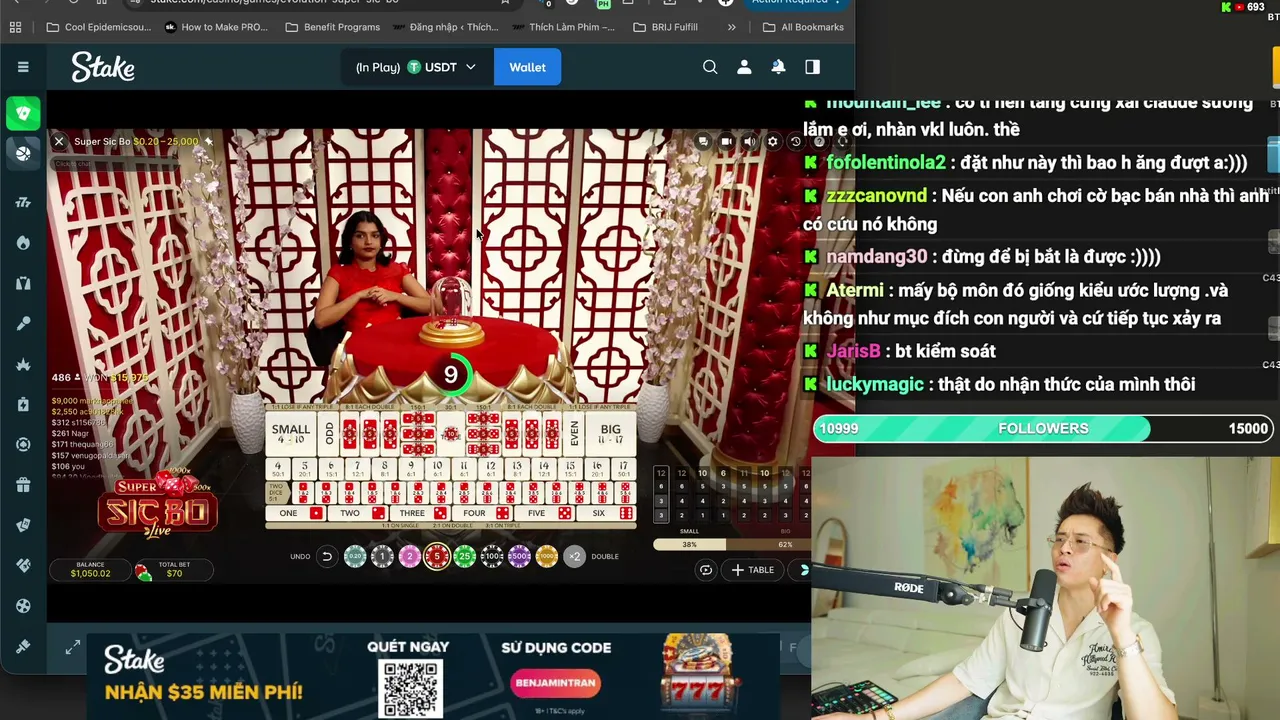Click the Stake logo
The width and height of the screenshot is (1280, 720).
[103, 67]
